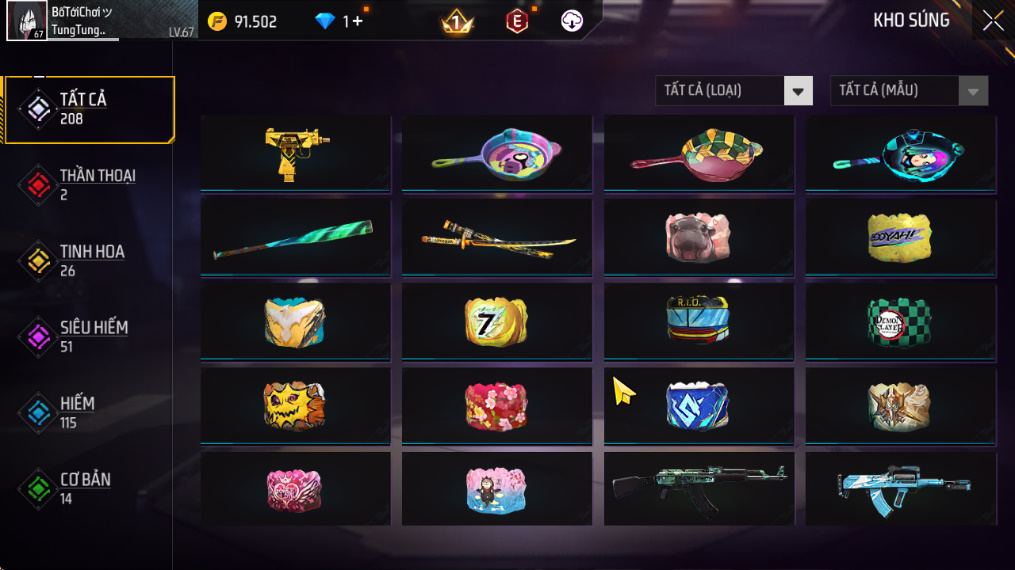Select the golden UZI gun skin
1015x570 pixels.
[x=296, y=153]
